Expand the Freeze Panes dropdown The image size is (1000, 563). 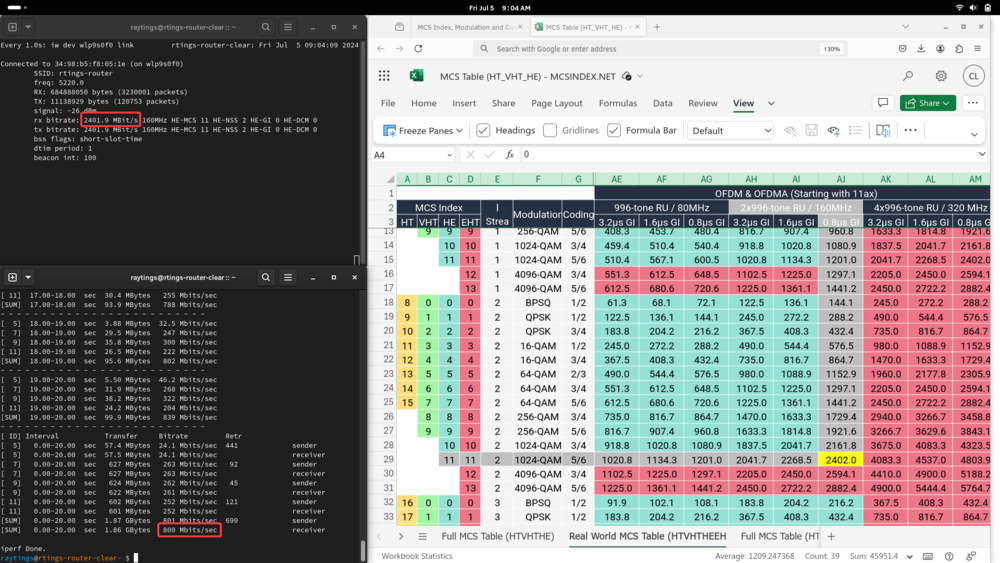459,131
